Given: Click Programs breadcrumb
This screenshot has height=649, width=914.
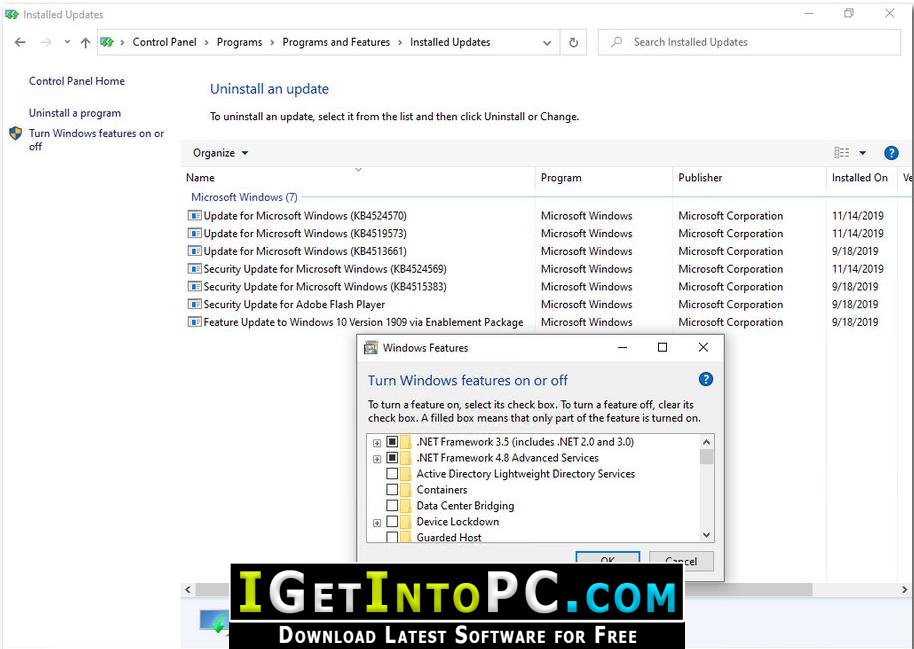Looking at the screenshot, I should [239, 42].
